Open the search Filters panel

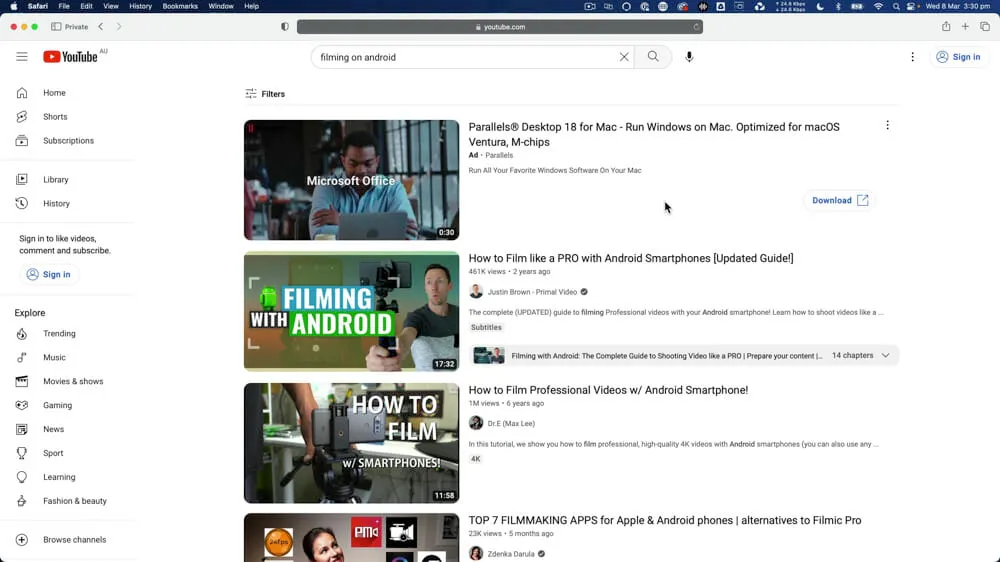pyautogui.click(x=265, y=94)
